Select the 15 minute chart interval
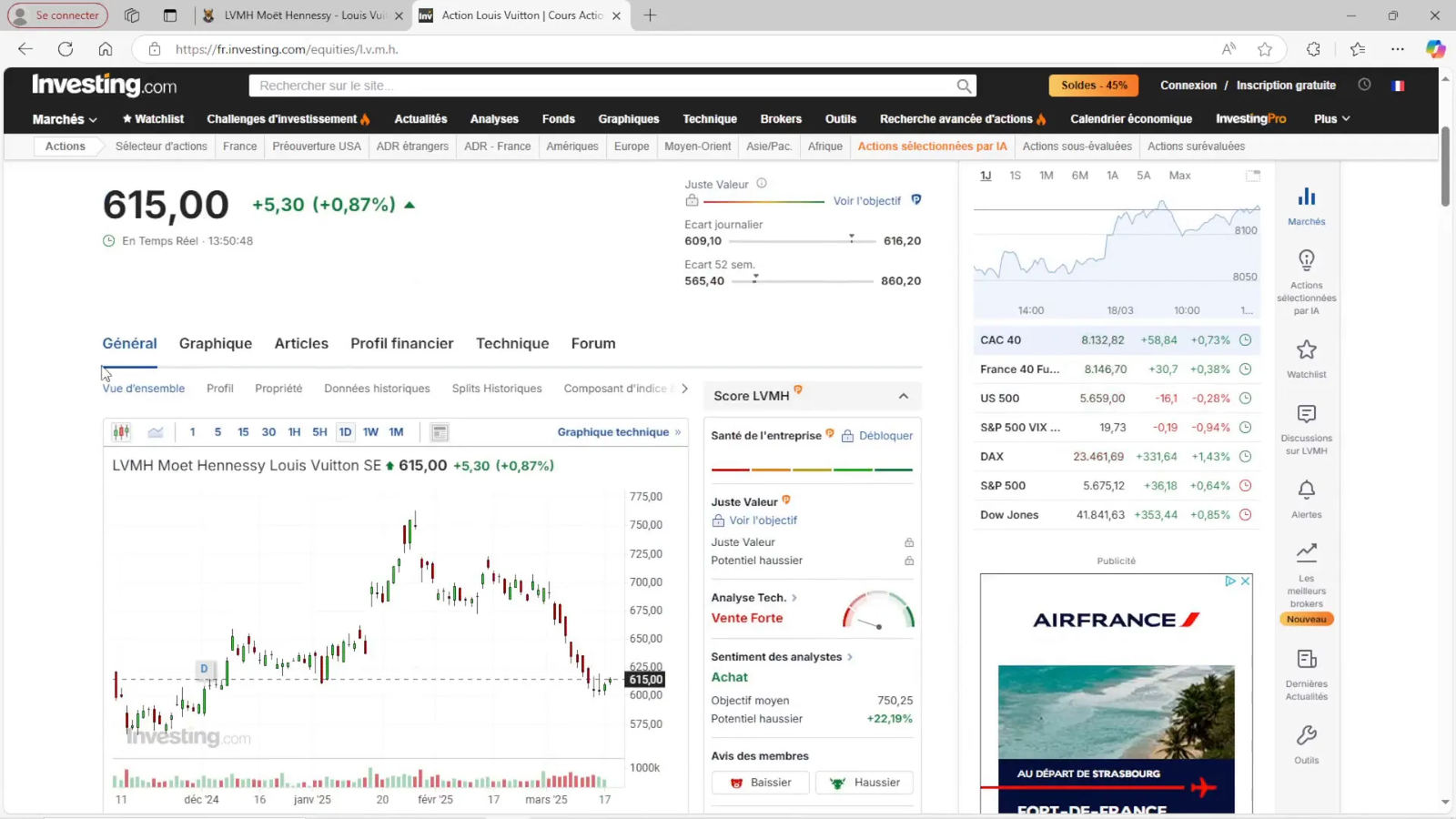This screenshot has height=819, width=1456. 243,432
